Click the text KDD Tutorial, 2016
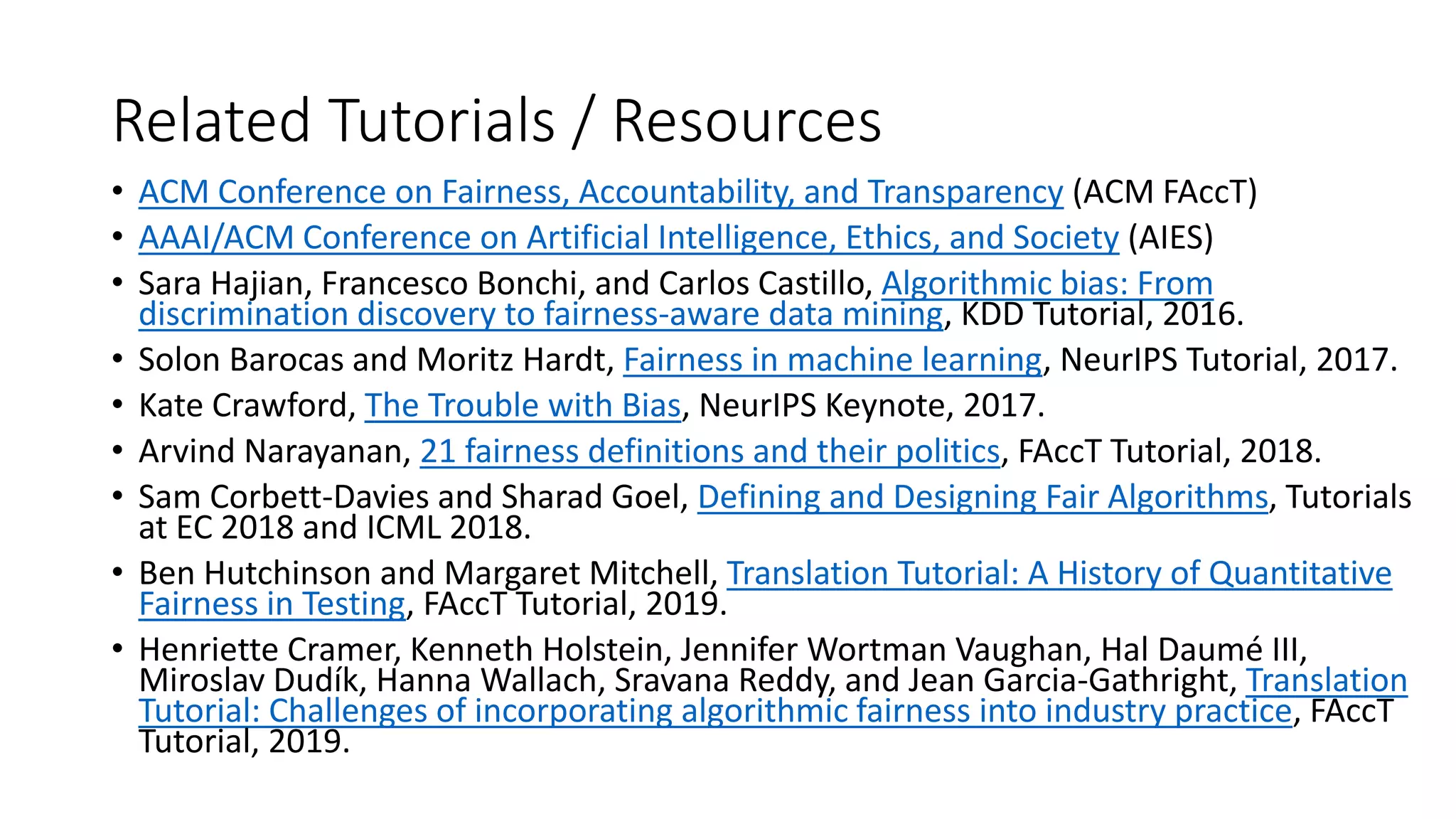Image resolution: width=1456 pixels, height=819 pixels. pos(1102,314)
